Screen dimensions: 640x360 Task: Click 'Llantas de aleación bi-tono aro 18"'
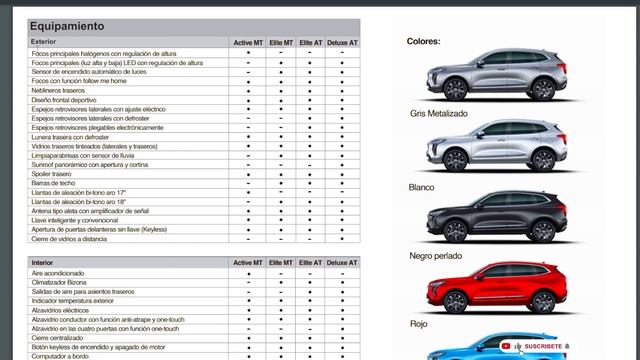click(x=78, y=202)
